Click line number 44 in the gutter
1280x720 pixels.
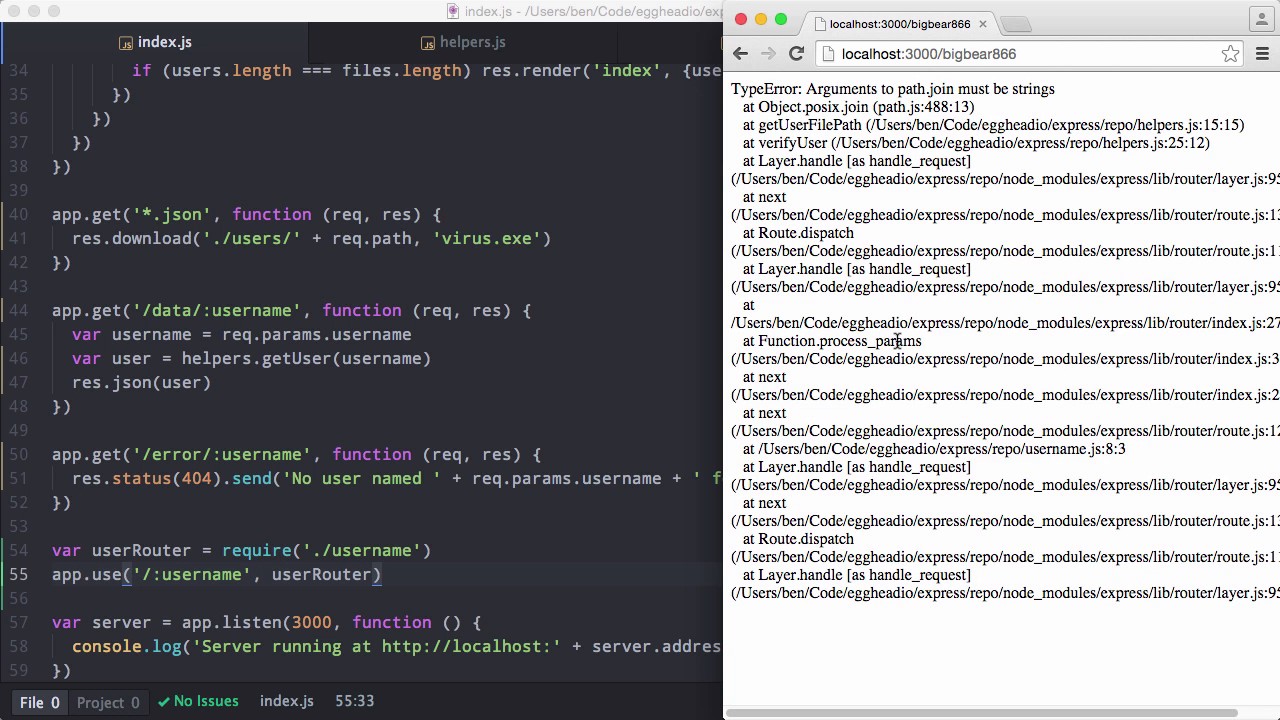pyautogui.click(x=18, y=310)
